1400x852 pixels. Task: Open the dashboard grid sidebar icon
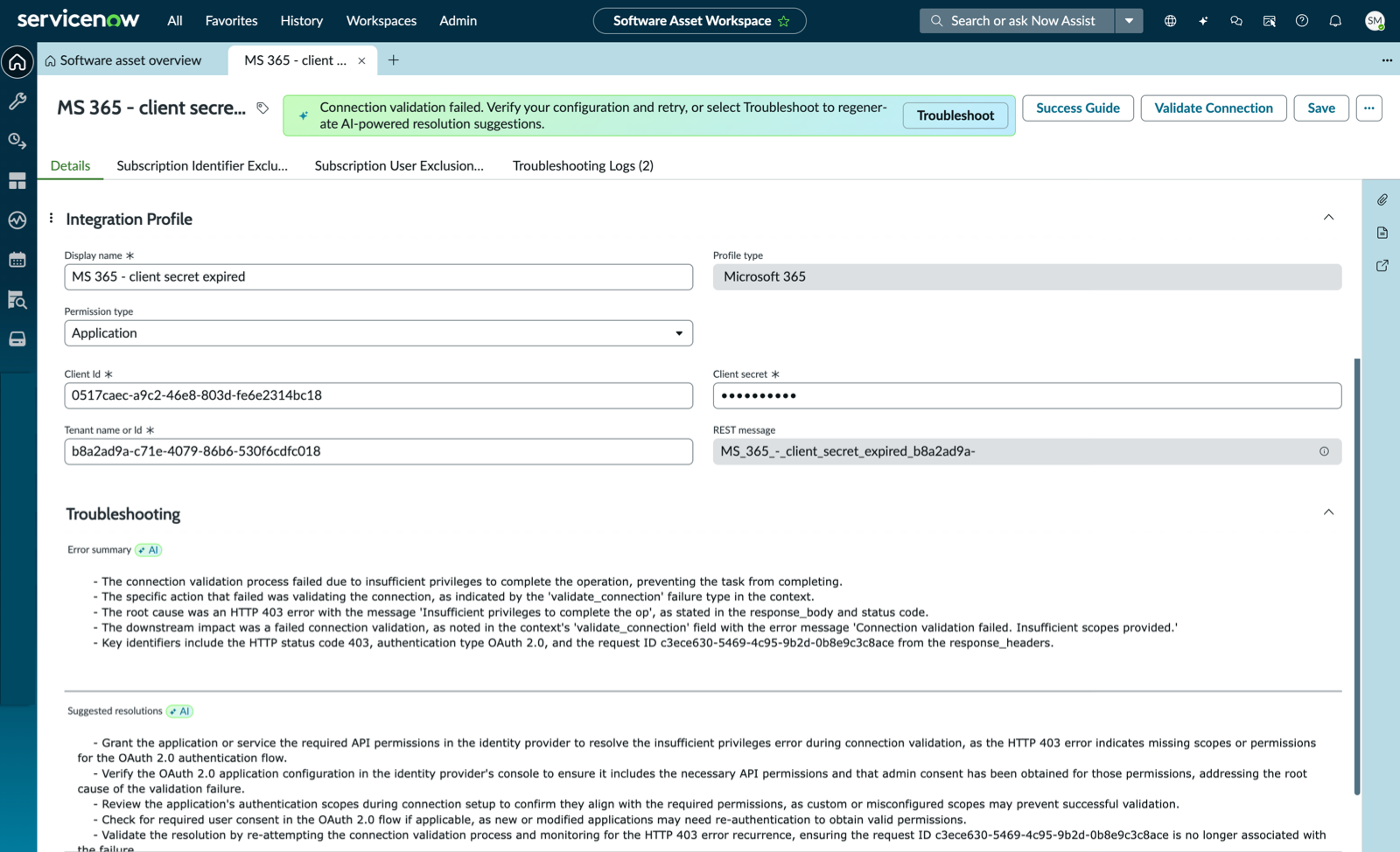click(x=17, y=181)
